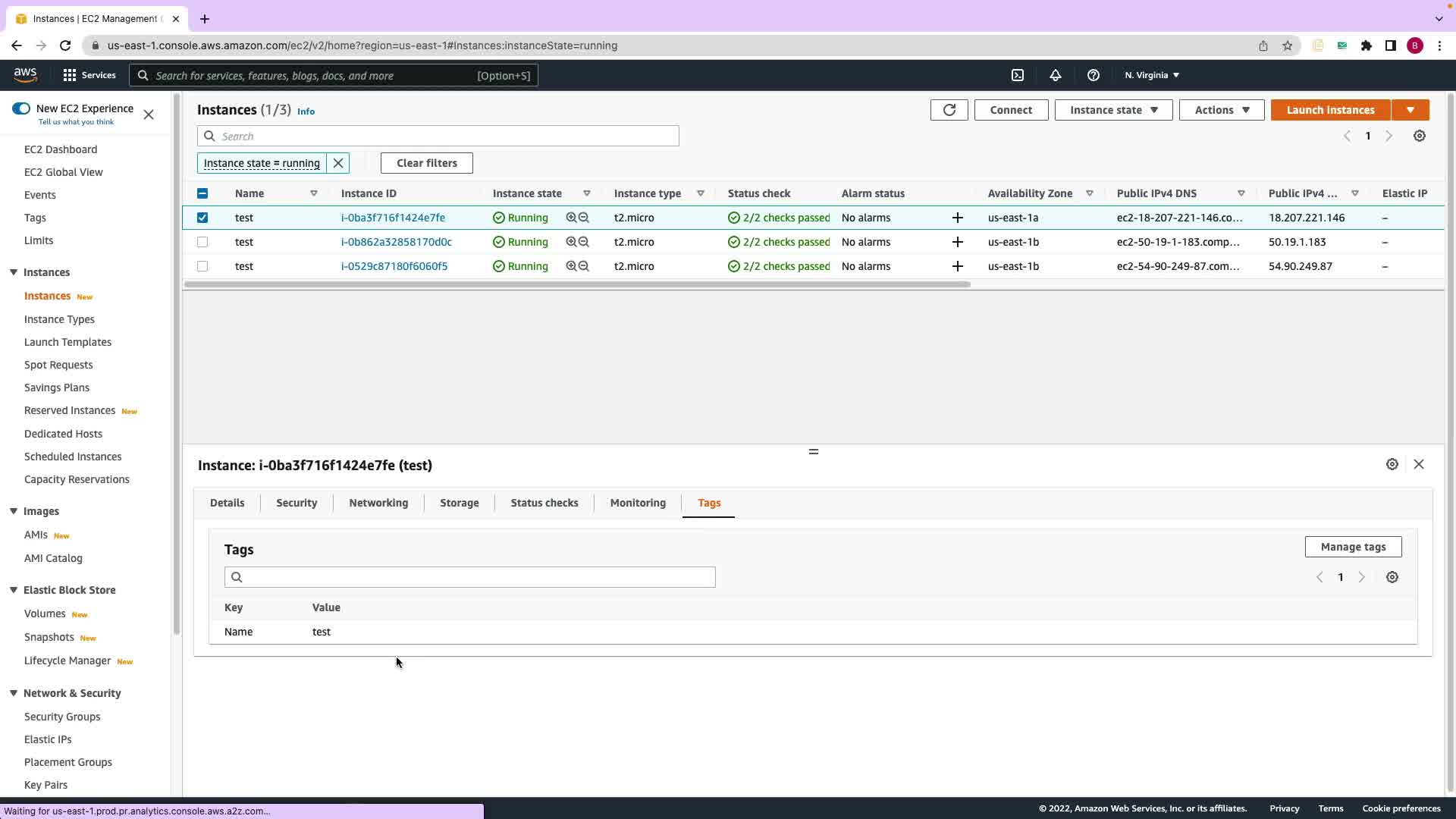Collapse the Elastic Block Store section

pyautogui.click(x=14, y=590)
